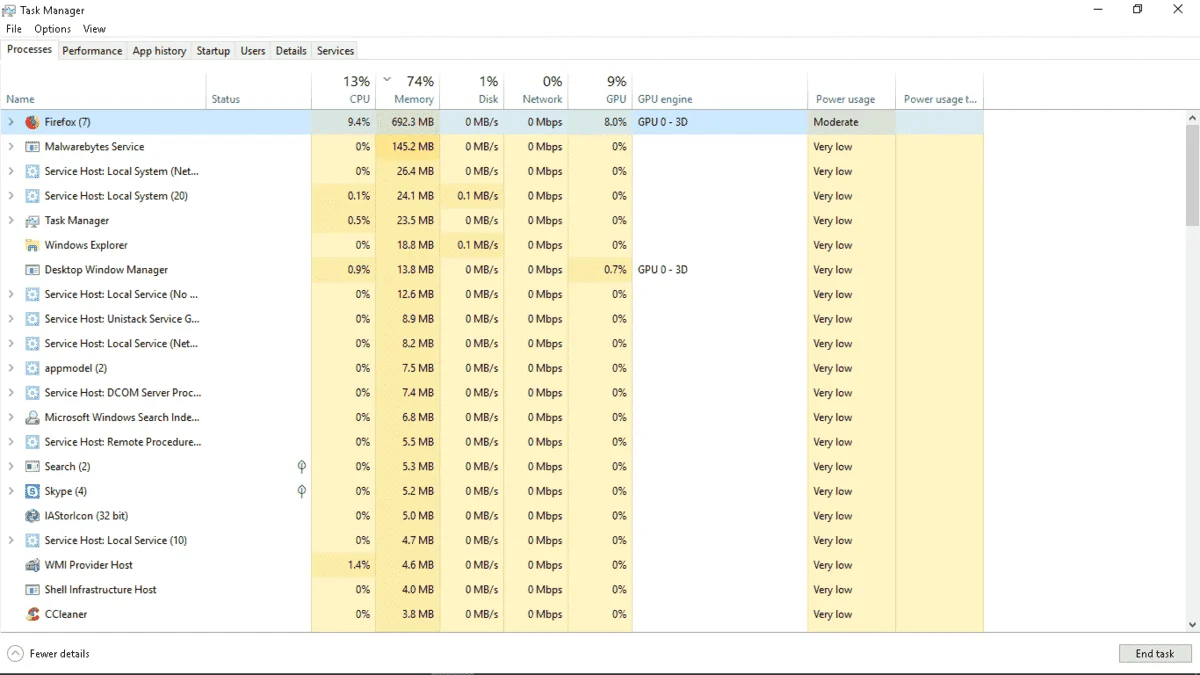Click the Task Manager process icon
1200x675 pixels.
tap(32, 221)
